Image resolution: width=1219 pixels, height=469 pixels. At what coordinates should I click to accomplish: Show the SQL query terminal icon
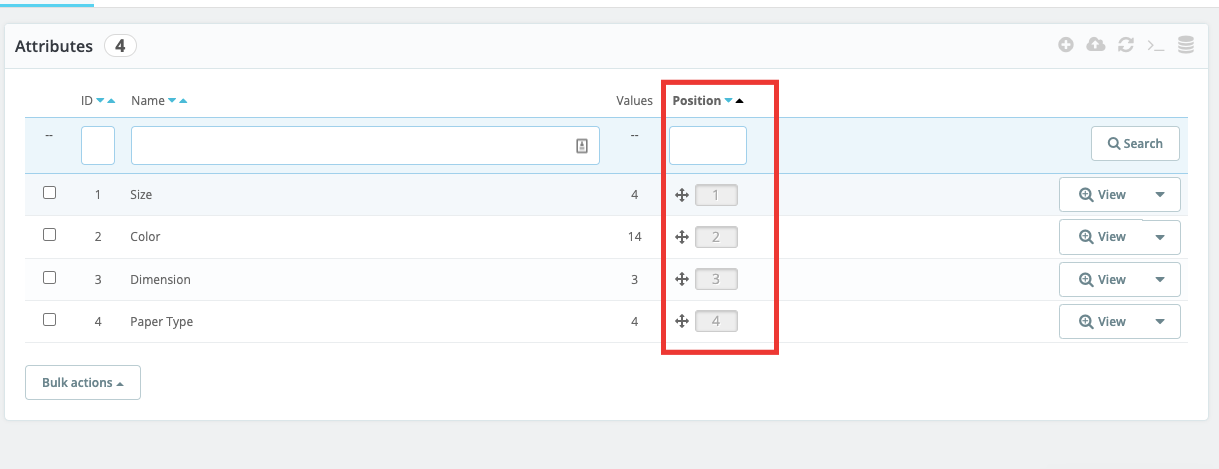(x=1156, y=45)
